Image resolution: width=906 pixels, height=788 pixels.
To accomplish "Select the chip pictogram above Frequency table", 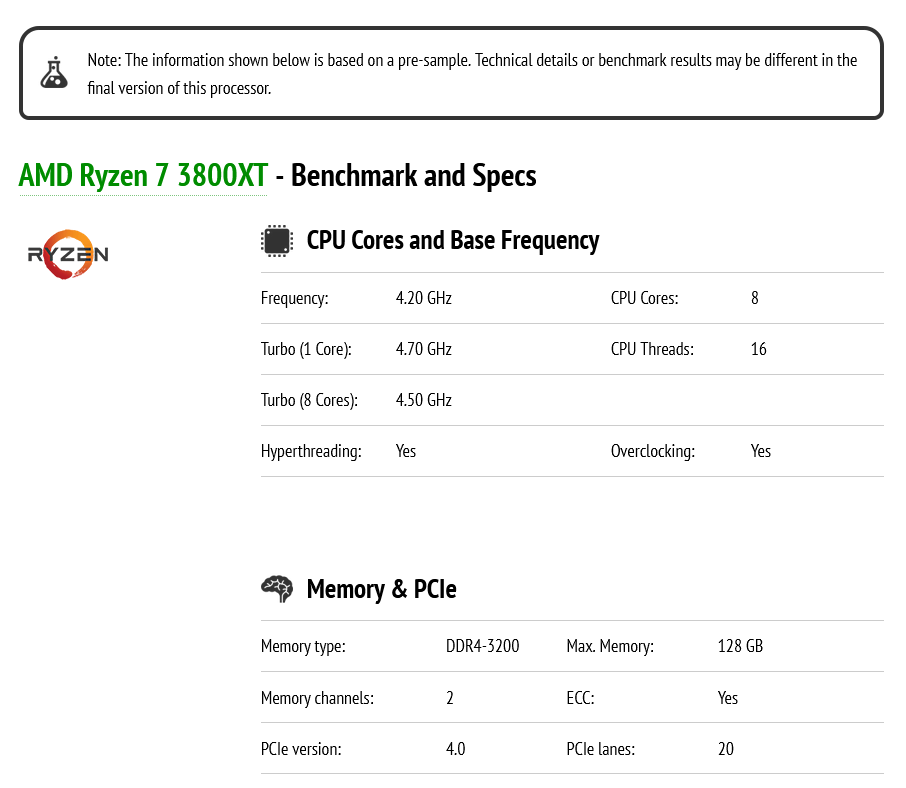I will coord(277,240).
